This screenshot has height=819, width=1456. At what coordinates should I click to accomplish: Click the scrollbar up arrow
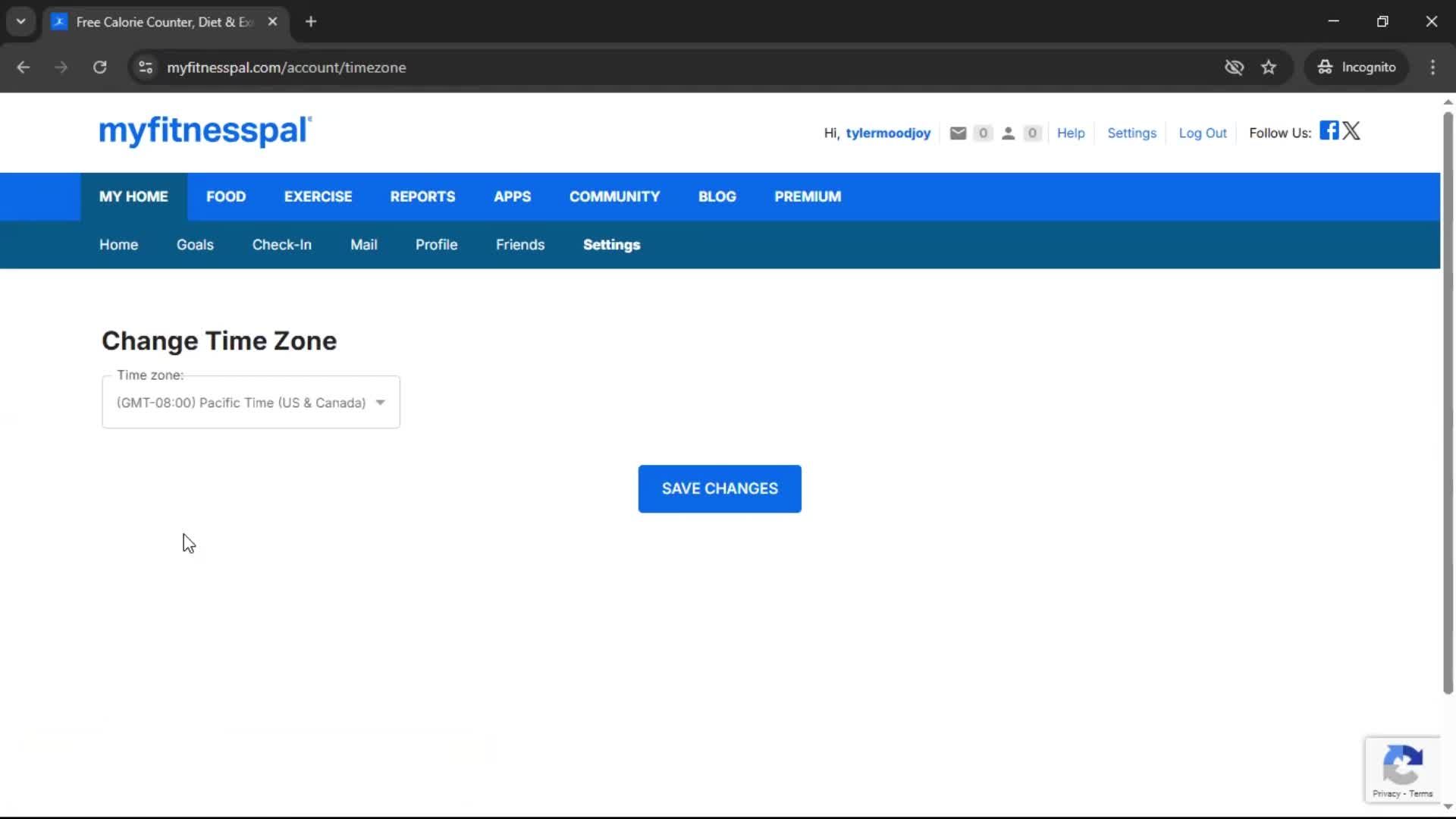pyautogui.click(x=1448, y=102)
